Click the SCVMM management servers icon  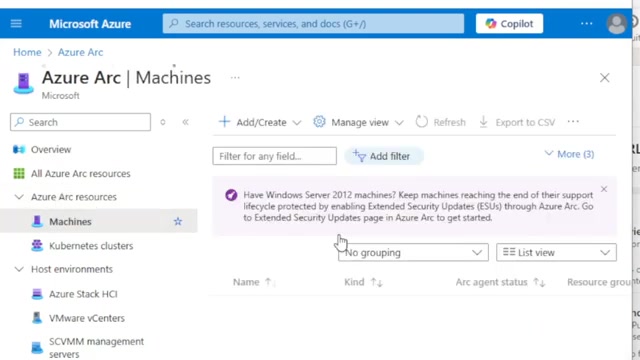[37, 347]
